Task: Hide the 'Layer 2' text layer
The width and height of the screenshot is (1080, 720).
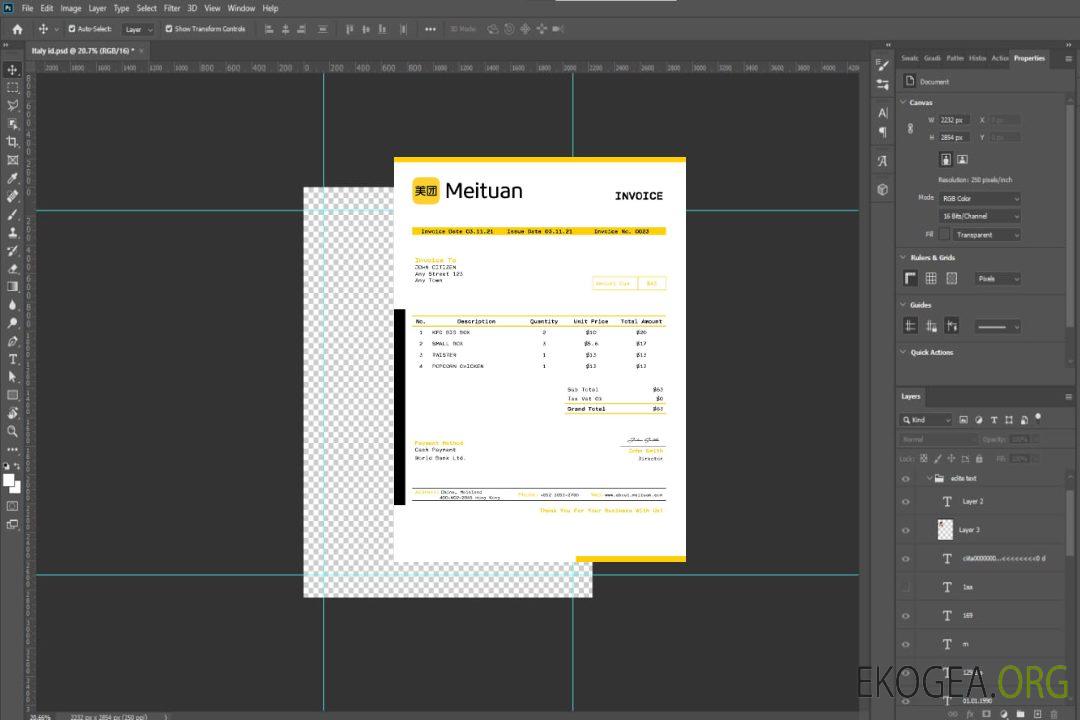Action: (x=906, y=502)
